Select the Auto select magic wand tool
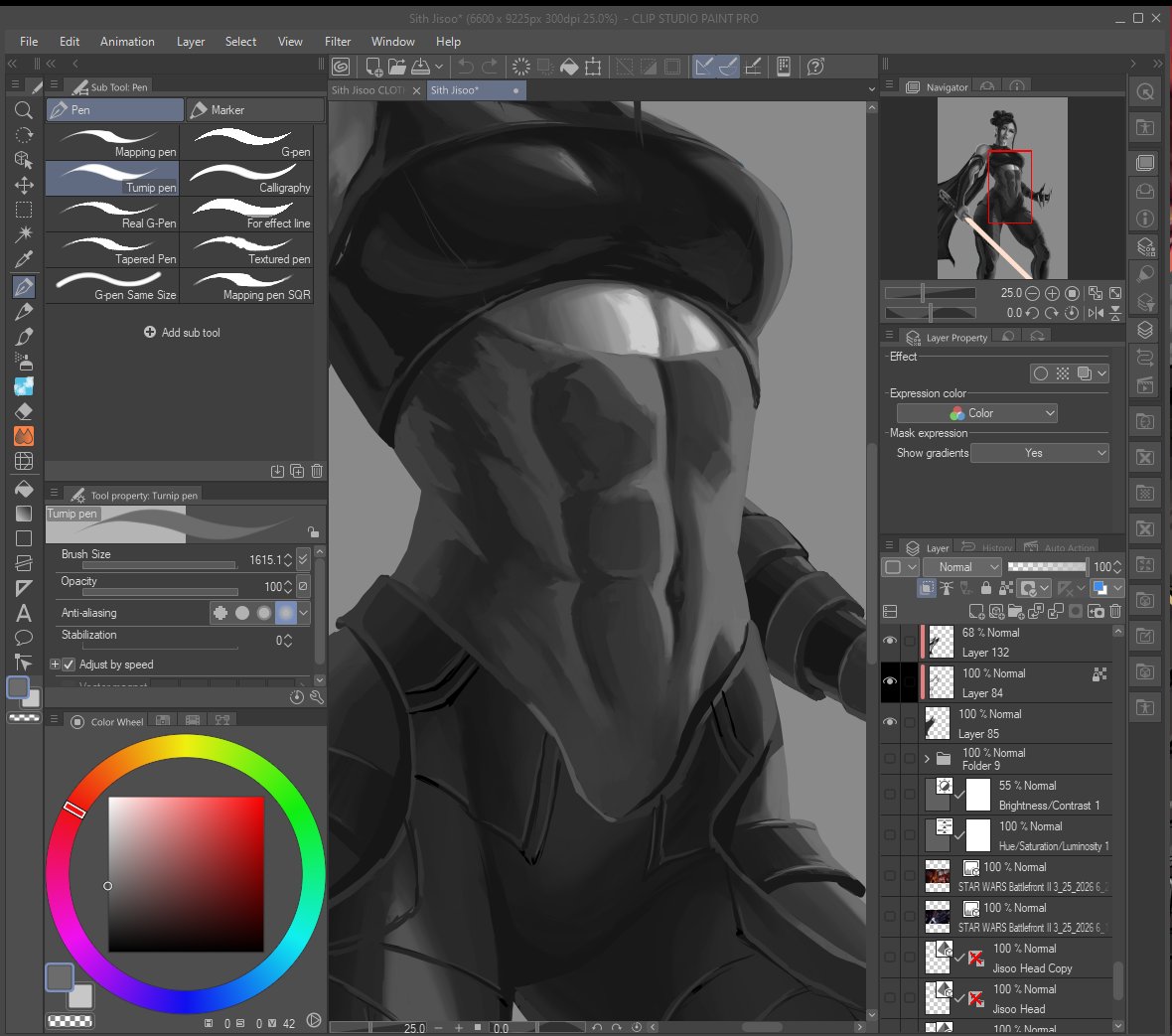This screenshot has height=1036, width=1172. pos(23,234)
